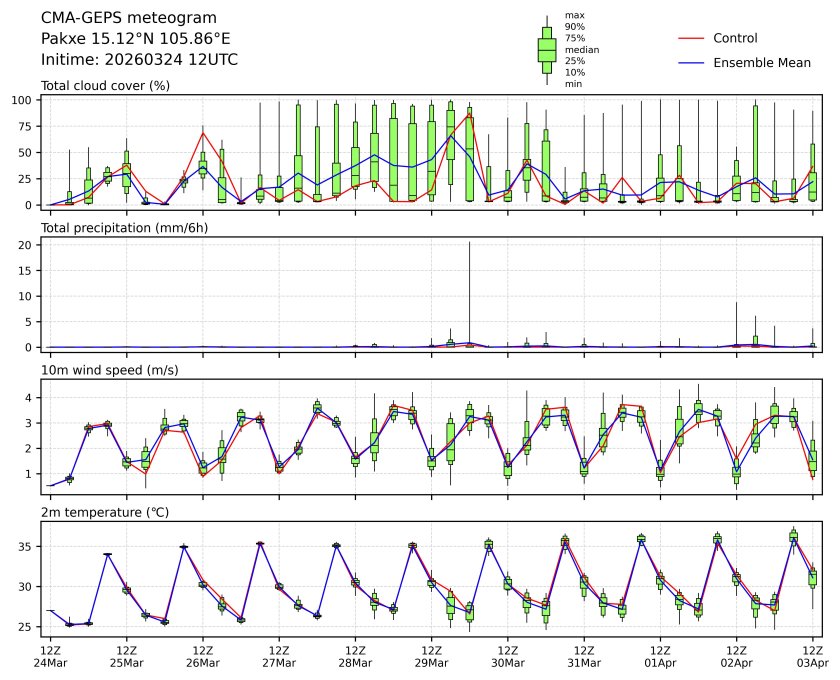The image size is (840, 680).
Task: Click the 12Z 24Mar x-axis label
Action: tap(50, 656)
